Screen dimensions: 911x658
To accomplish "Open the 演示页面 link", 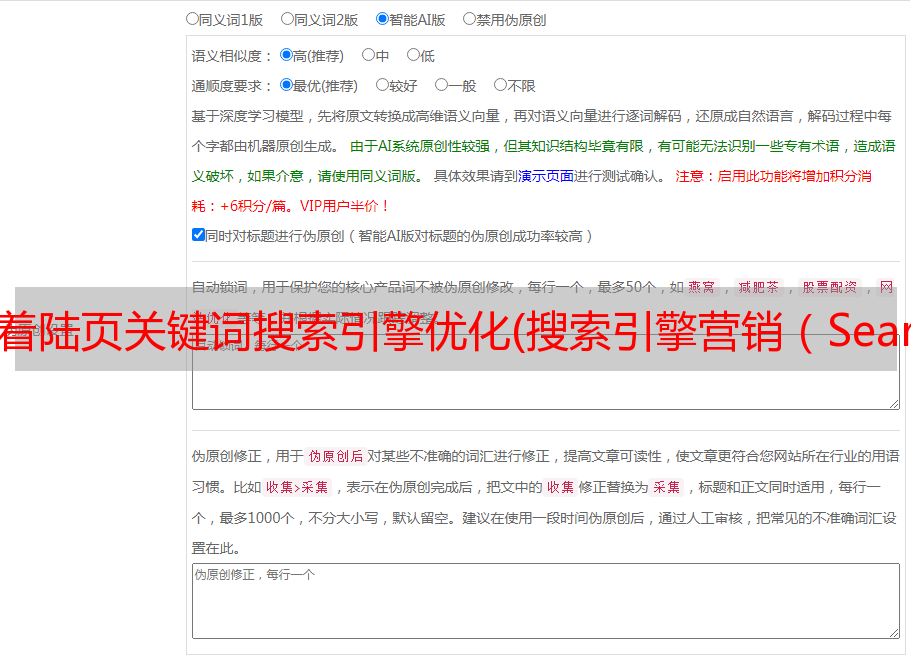I will [546, 176].
